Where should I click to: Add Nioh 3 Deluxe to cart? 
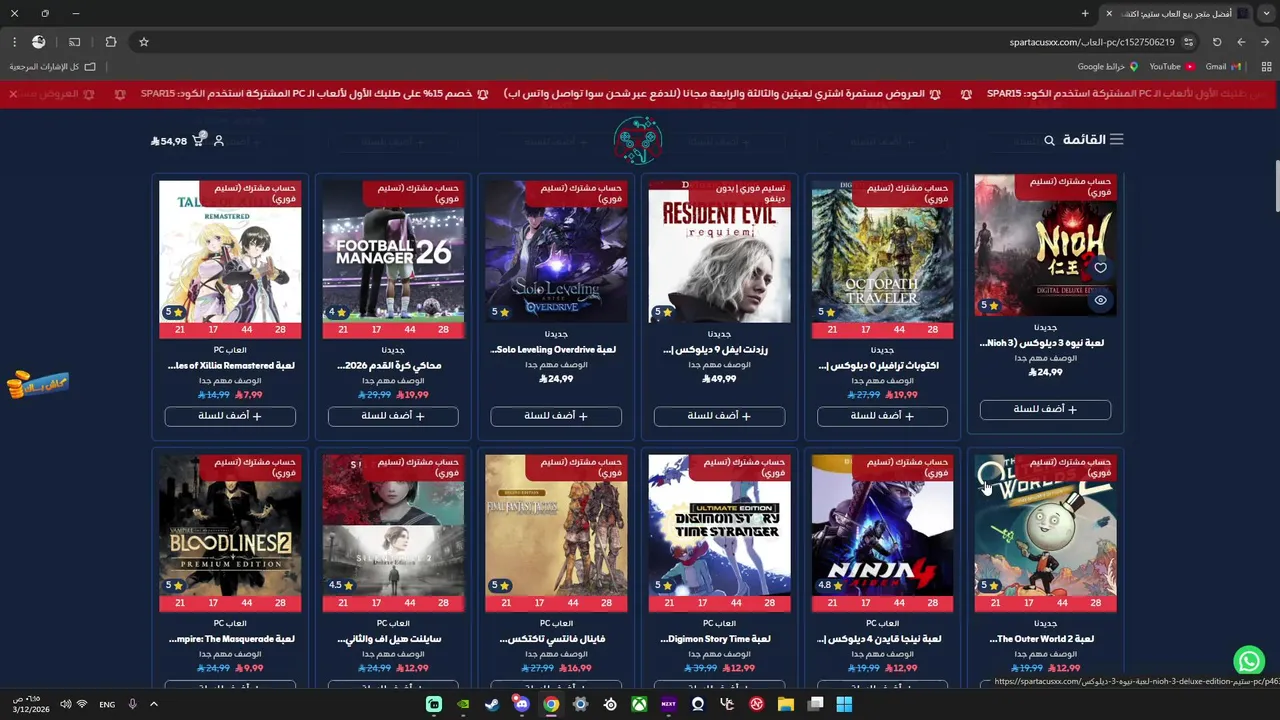click(x=1045, y=409)
